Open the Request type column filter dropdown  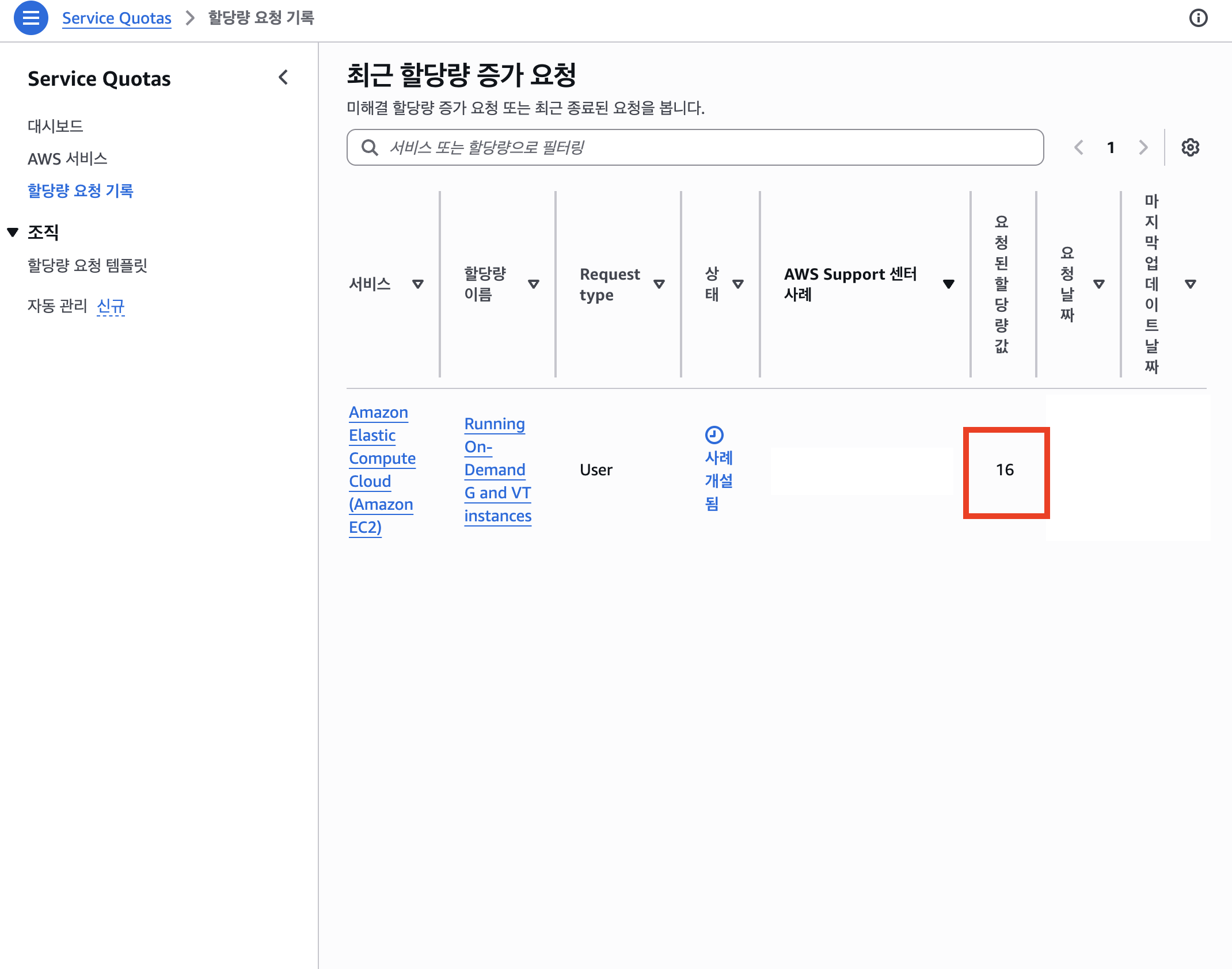coord(660,283)
